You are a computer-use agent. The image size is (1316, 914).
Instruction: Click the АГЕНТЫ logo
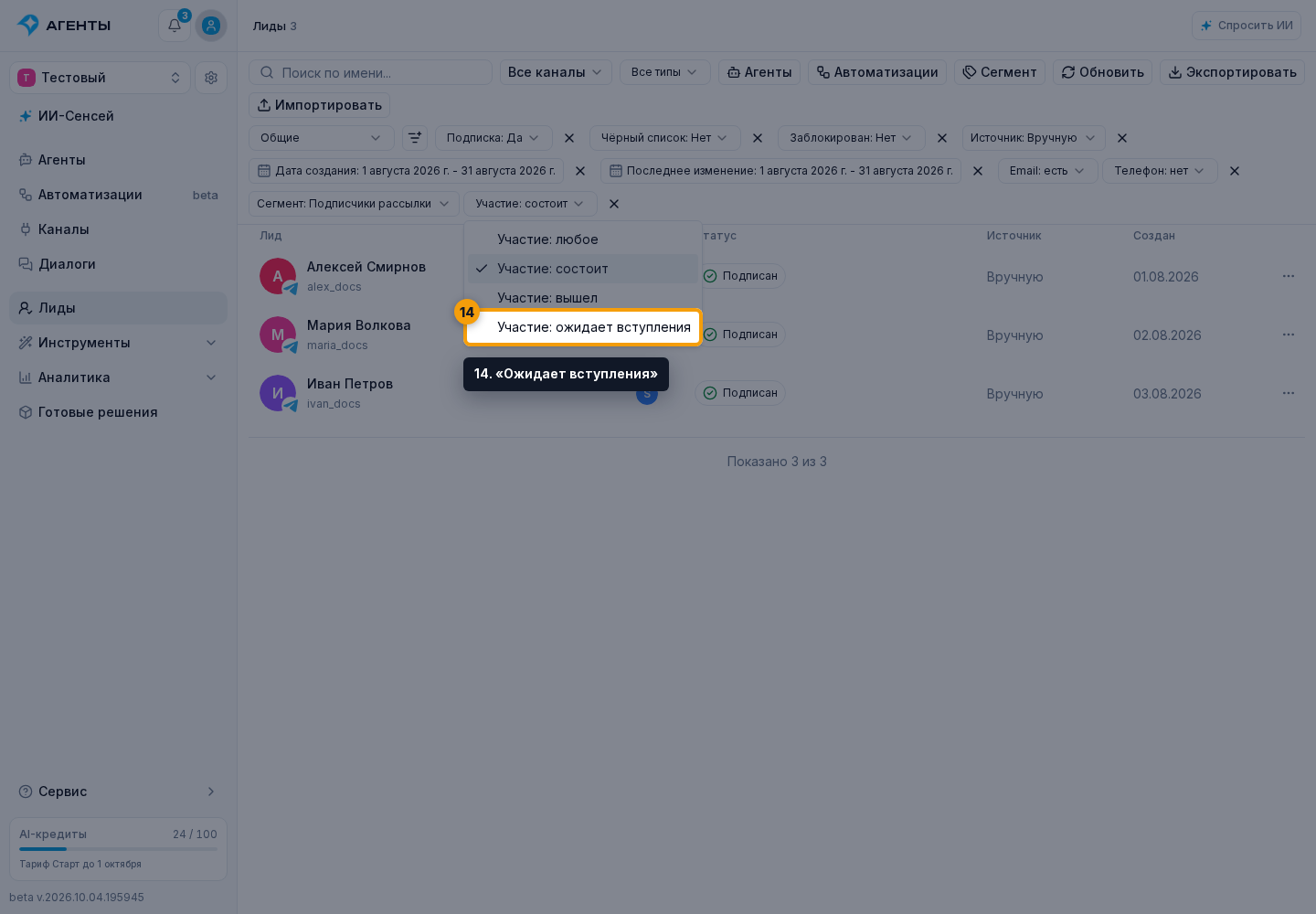tap(64, 26)
